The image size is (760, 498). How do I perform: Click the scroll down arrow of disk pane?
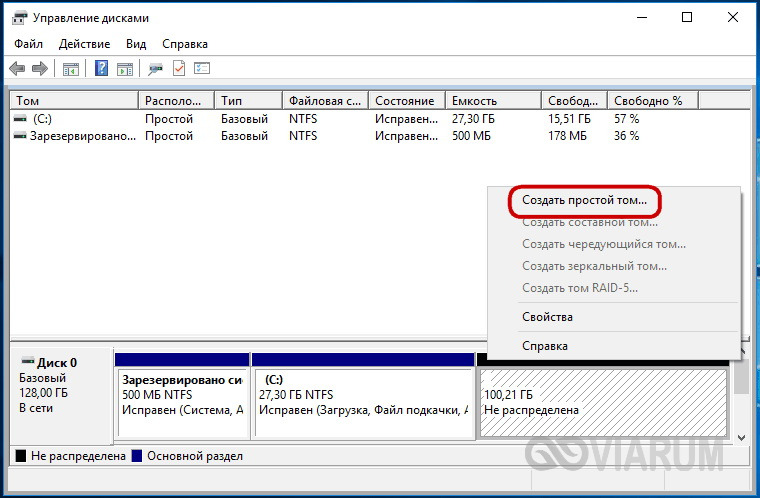coord(741,437)
